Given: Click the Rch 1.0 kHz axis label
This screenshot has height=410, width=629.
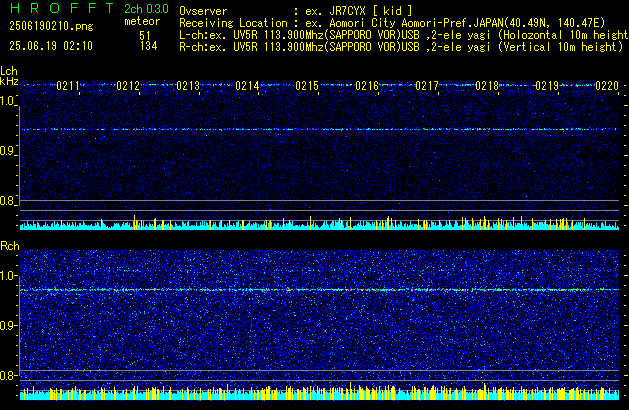Looking at the screenshot, I should [x=7, y=276].
